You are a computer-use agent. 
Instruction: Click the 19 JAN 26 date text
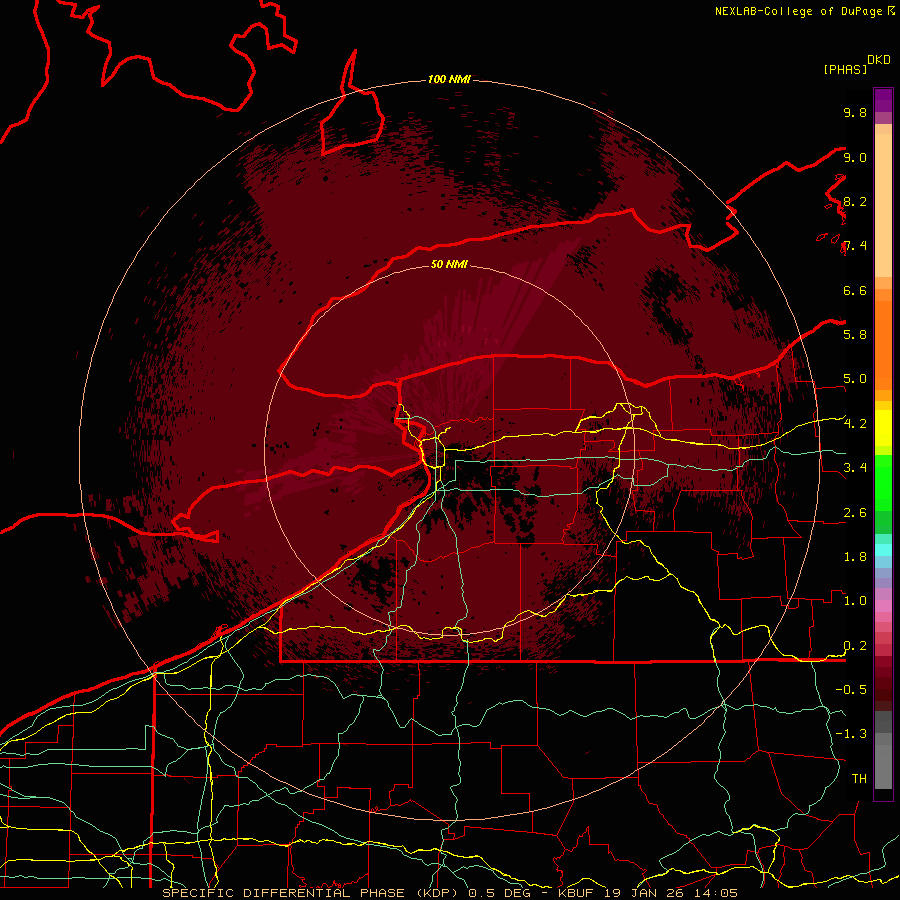[x=645, y=893]
